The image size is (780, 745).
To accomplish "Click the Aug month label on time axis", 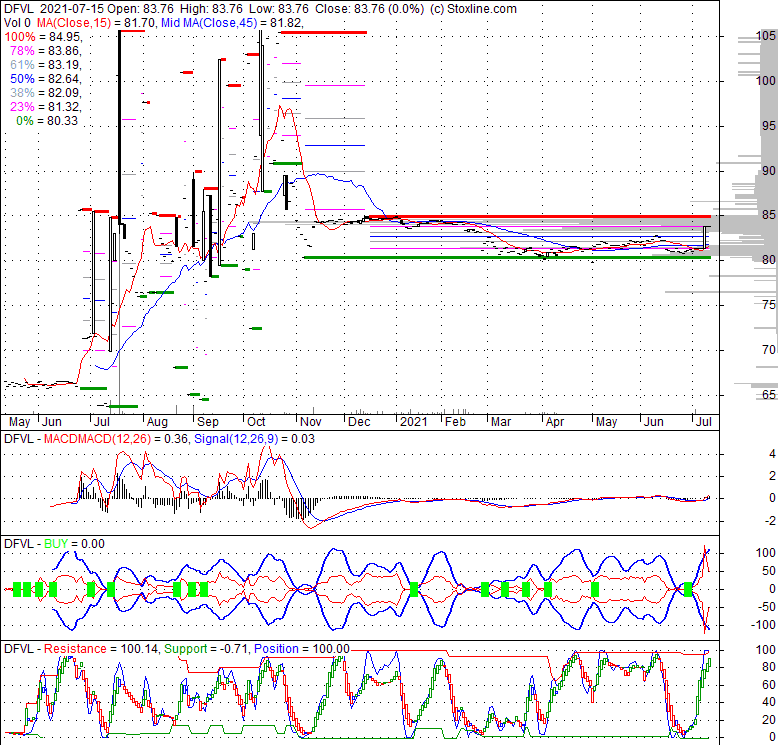I will pos(157,422).
